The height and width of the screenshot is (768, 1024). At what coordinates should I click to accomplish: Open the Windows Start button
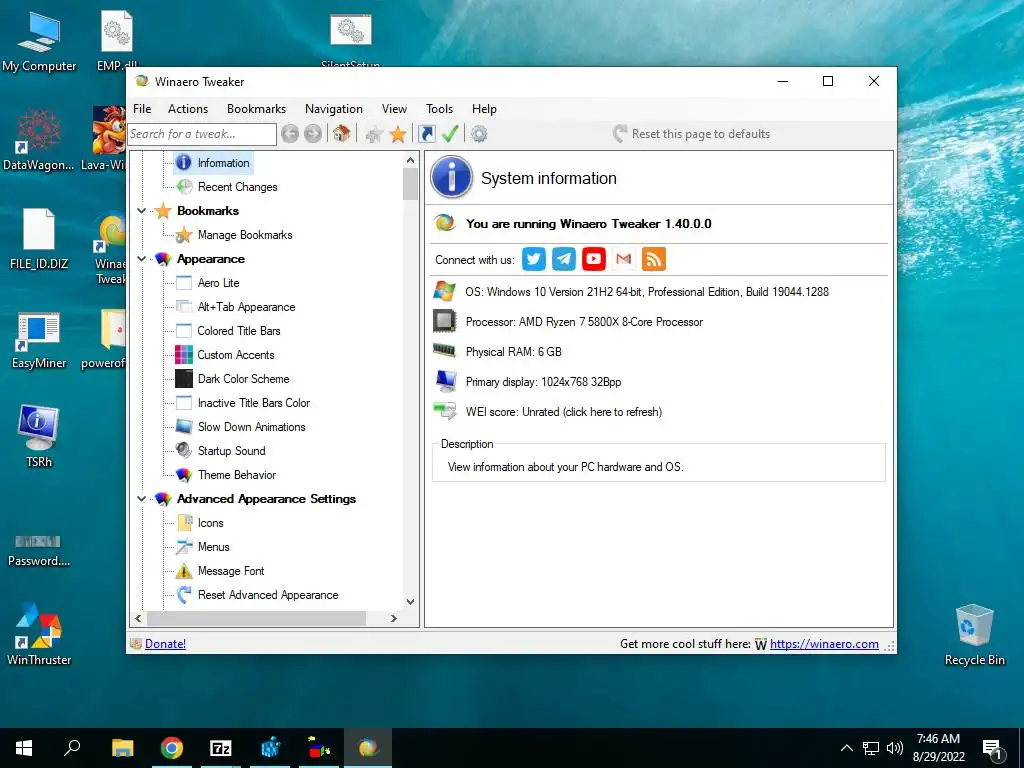(24, 748)
